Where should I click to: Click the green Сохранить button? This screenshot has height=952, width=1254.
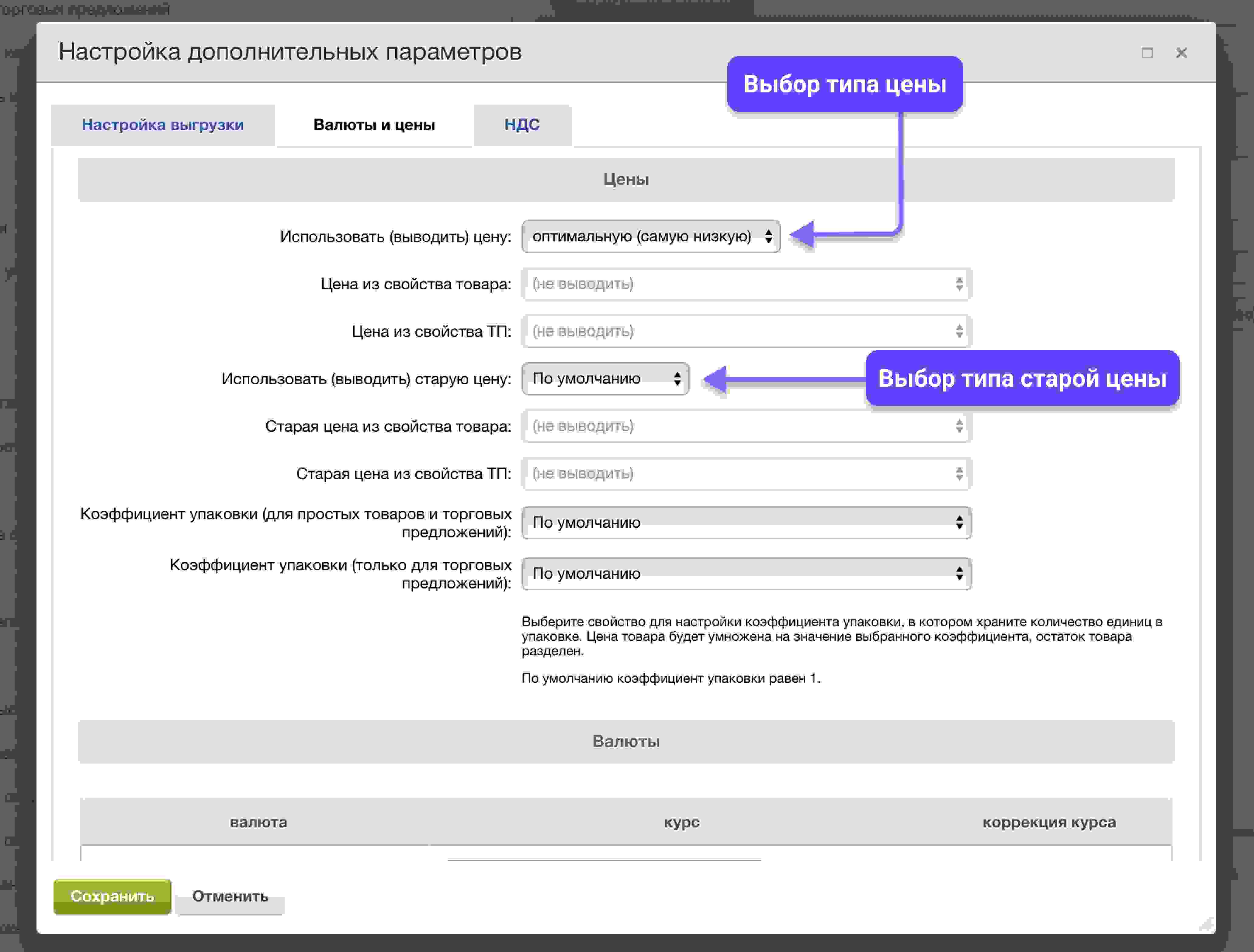point(112,896)
